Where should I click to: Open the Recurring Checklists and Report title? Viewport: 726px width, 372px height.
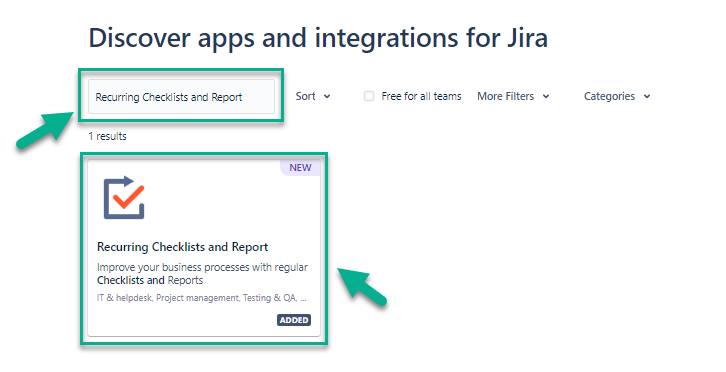[182, 247]
